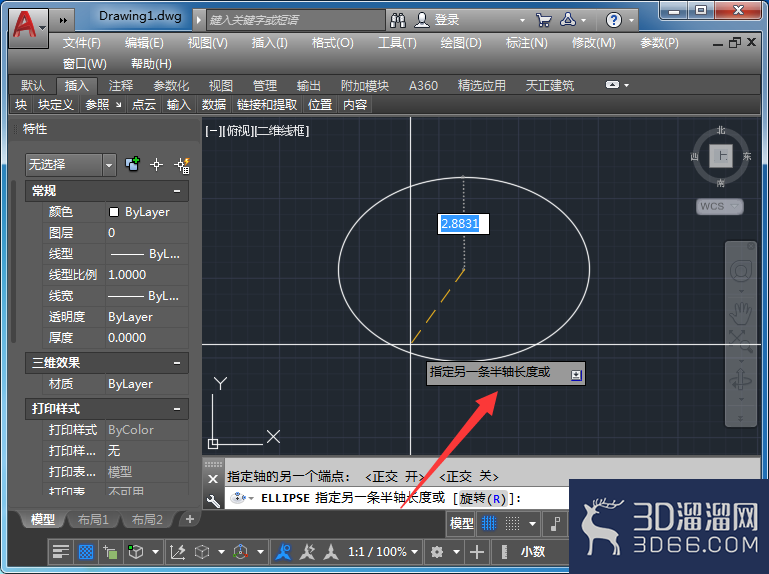The width and height of the screenshot is (769, 574).
Task: Open the 修改(M) menu
Action: point(593,43)
